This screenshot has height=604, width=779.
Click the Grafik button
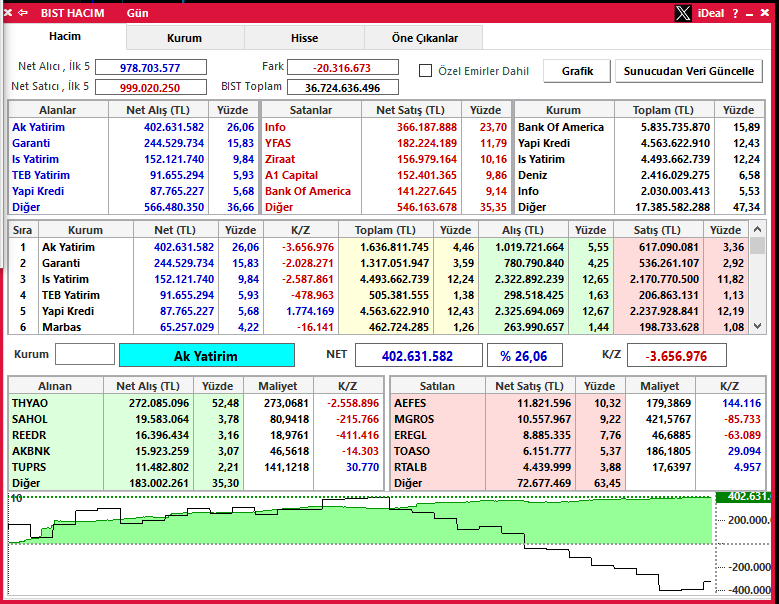click(x=577, y=71)
